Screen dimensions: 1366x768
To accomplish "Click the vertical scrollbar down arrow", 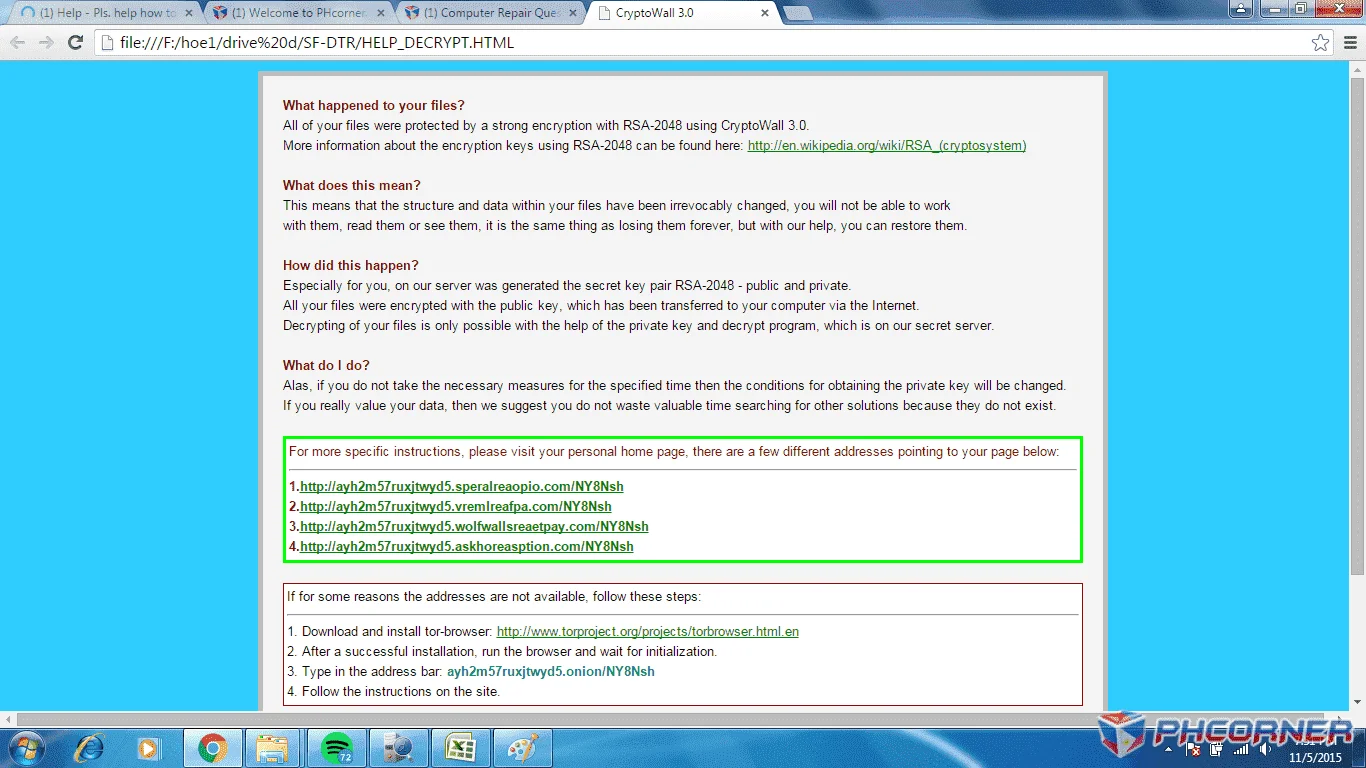I will (x=1357, y=703).
